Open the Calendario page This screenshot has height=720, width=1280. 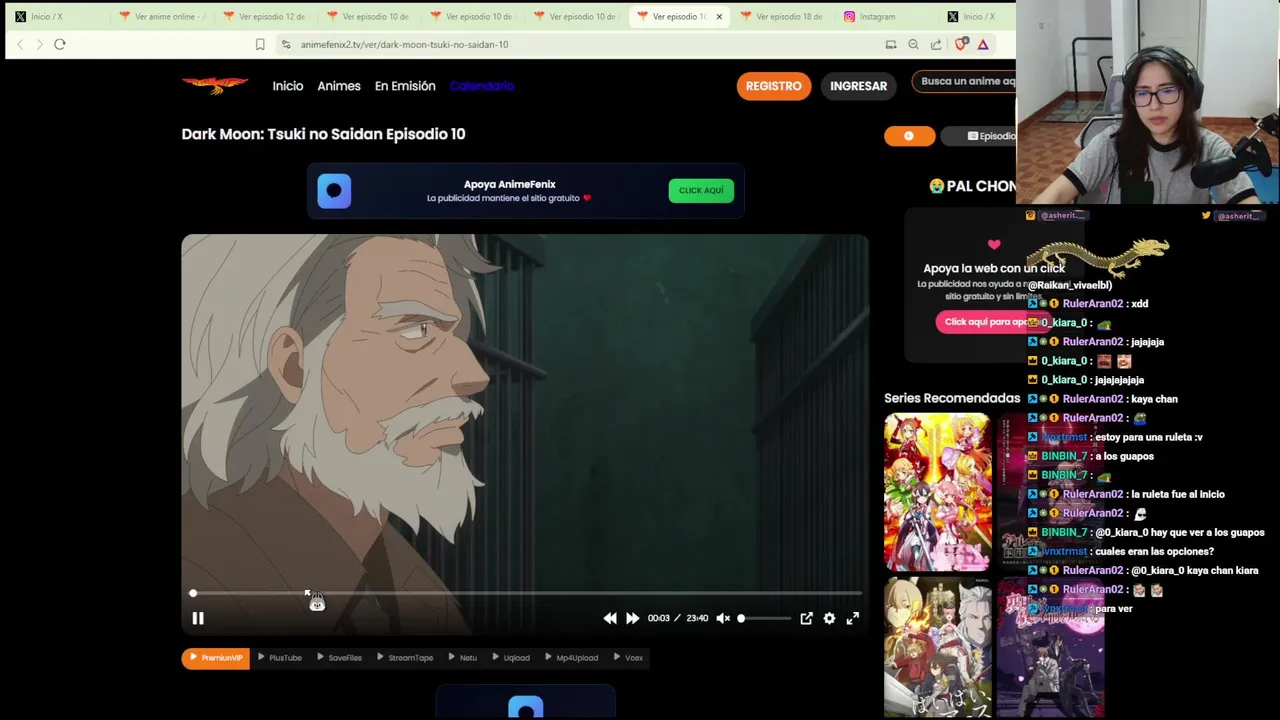pos(482,86)
